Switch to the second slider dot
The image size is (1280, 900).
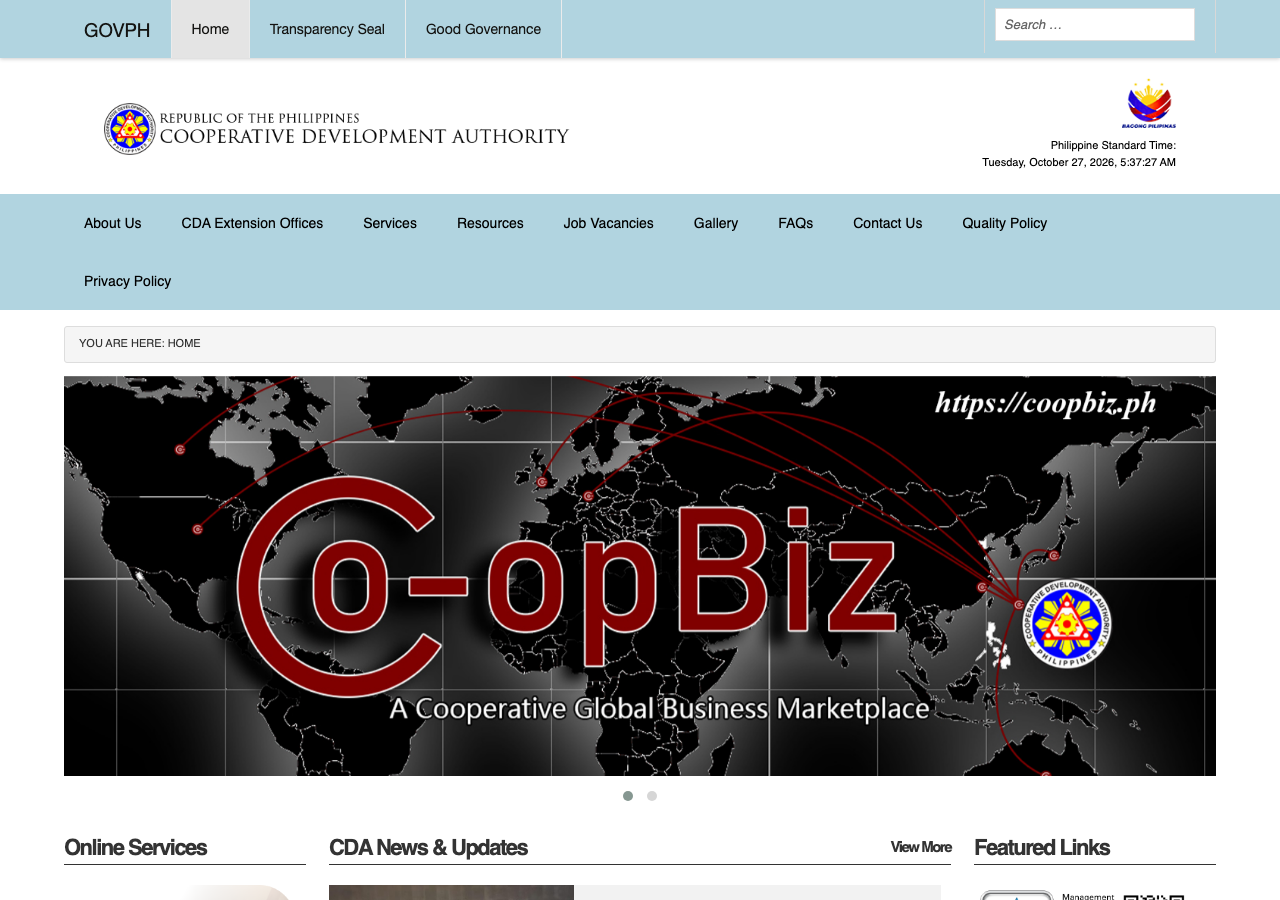tap(652, 796)
